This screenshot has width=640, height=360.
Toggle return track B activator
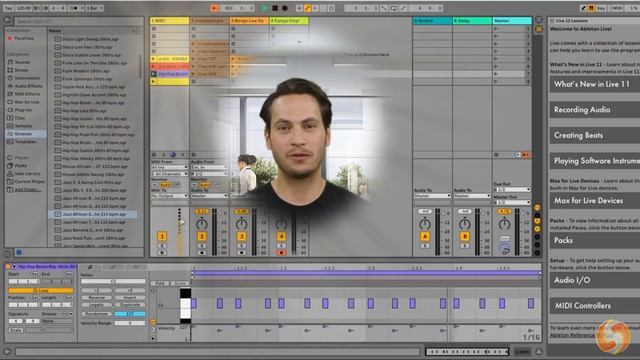tap(464, 236)
